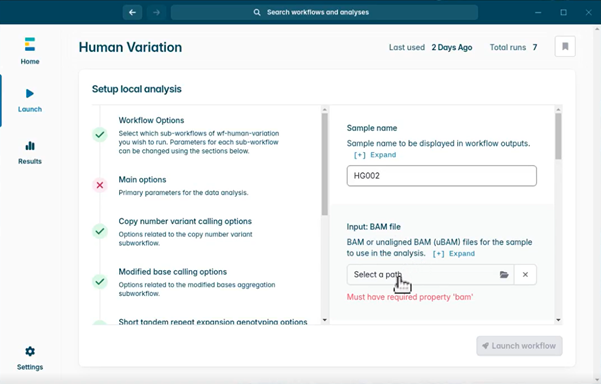601x384 pixels.
Task: Click 'Primary parameters for the data analysis.' text
Action: tap(183, 192)
